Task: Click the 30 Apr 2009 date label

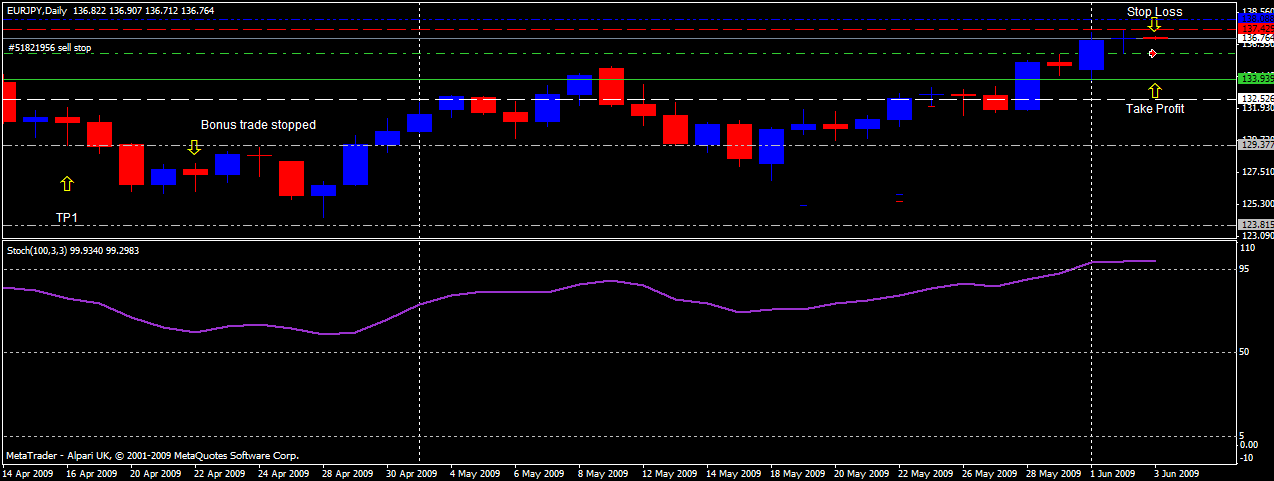Action: [411, 474]
